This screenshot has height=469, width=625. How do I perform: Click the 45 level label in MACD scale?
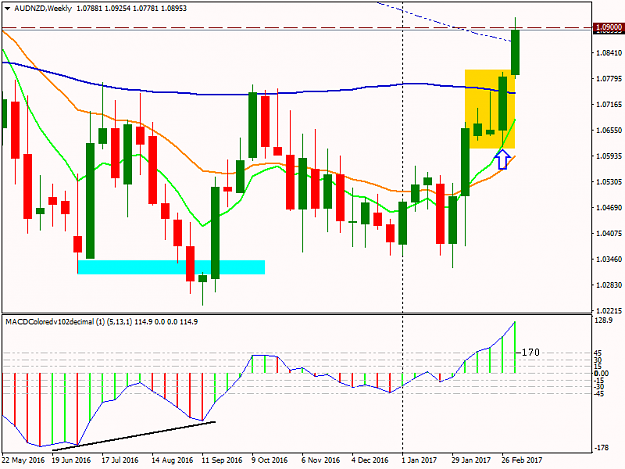click(598, 353)
